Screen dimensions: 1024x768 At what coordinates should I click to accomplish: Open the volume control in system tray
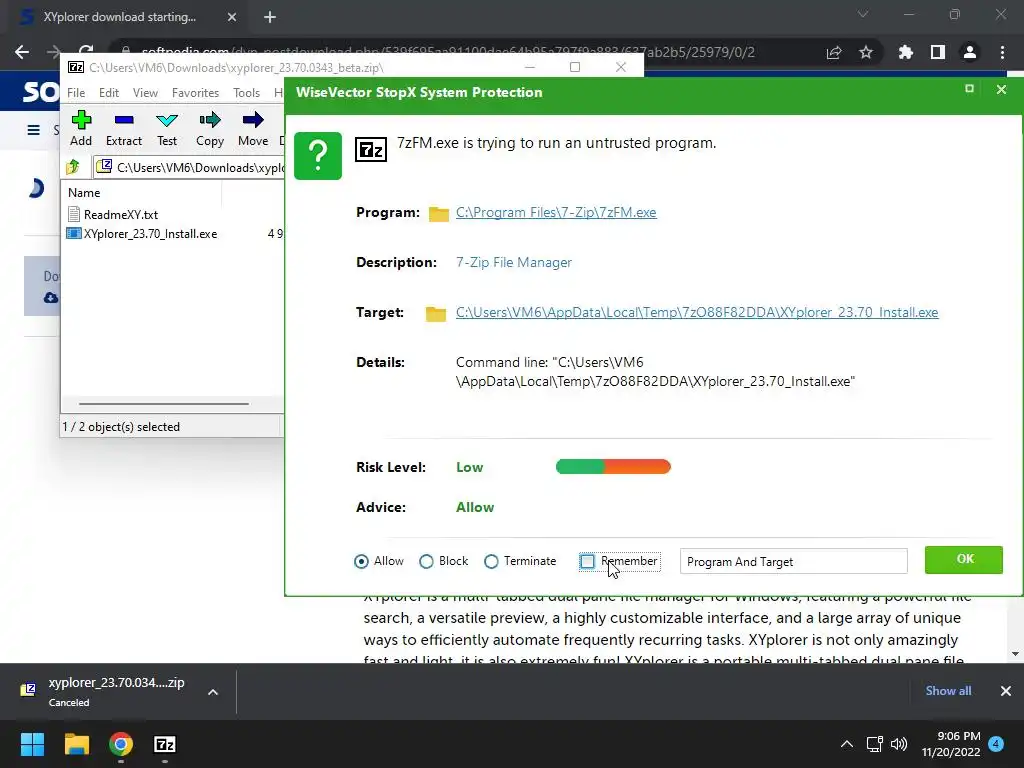tap(899, 744)
